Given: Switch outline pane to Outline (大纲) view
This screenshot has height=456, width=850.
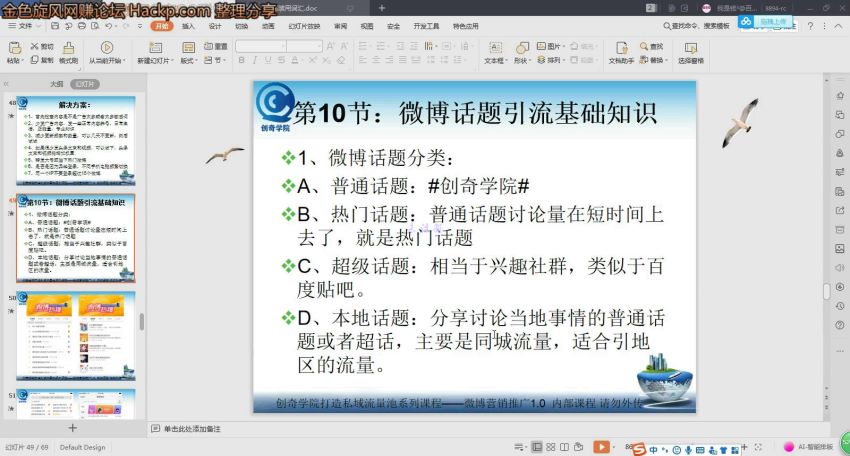Looking at the screenshot, I should pyautogui.click(x=56, y=84).
